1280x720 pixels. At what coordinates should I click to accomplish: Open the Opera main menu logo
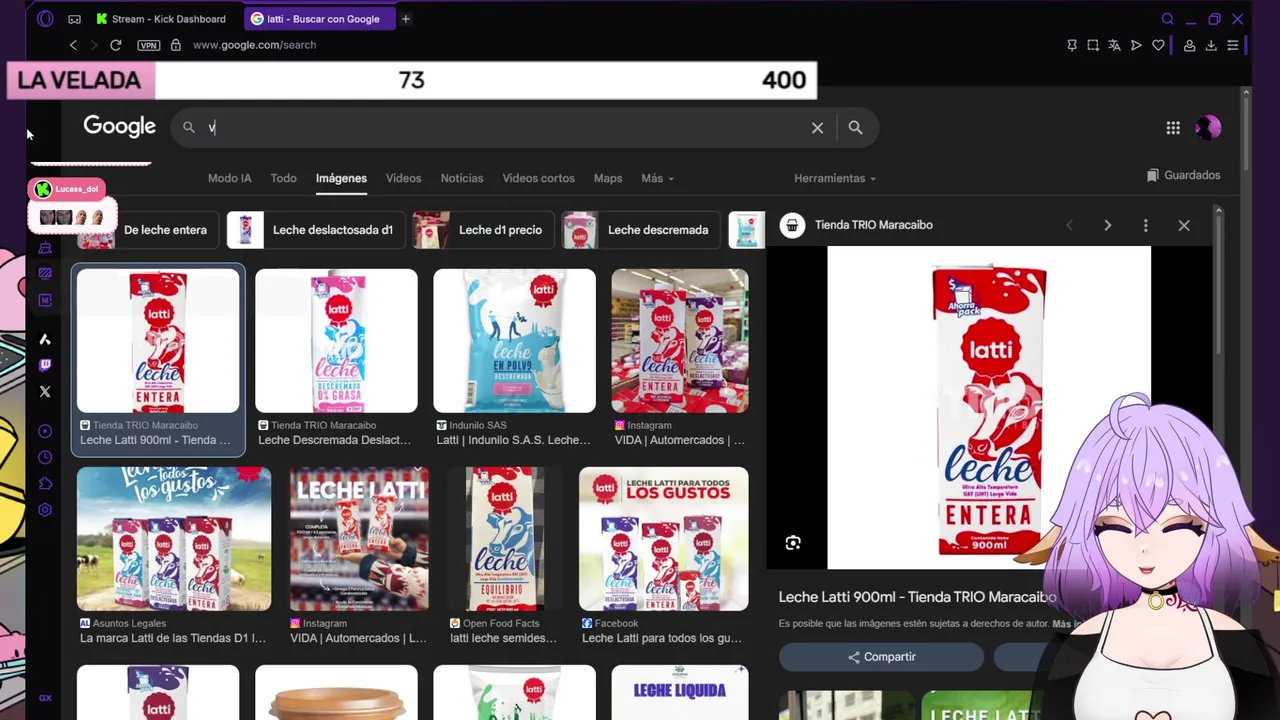point(45,19)
